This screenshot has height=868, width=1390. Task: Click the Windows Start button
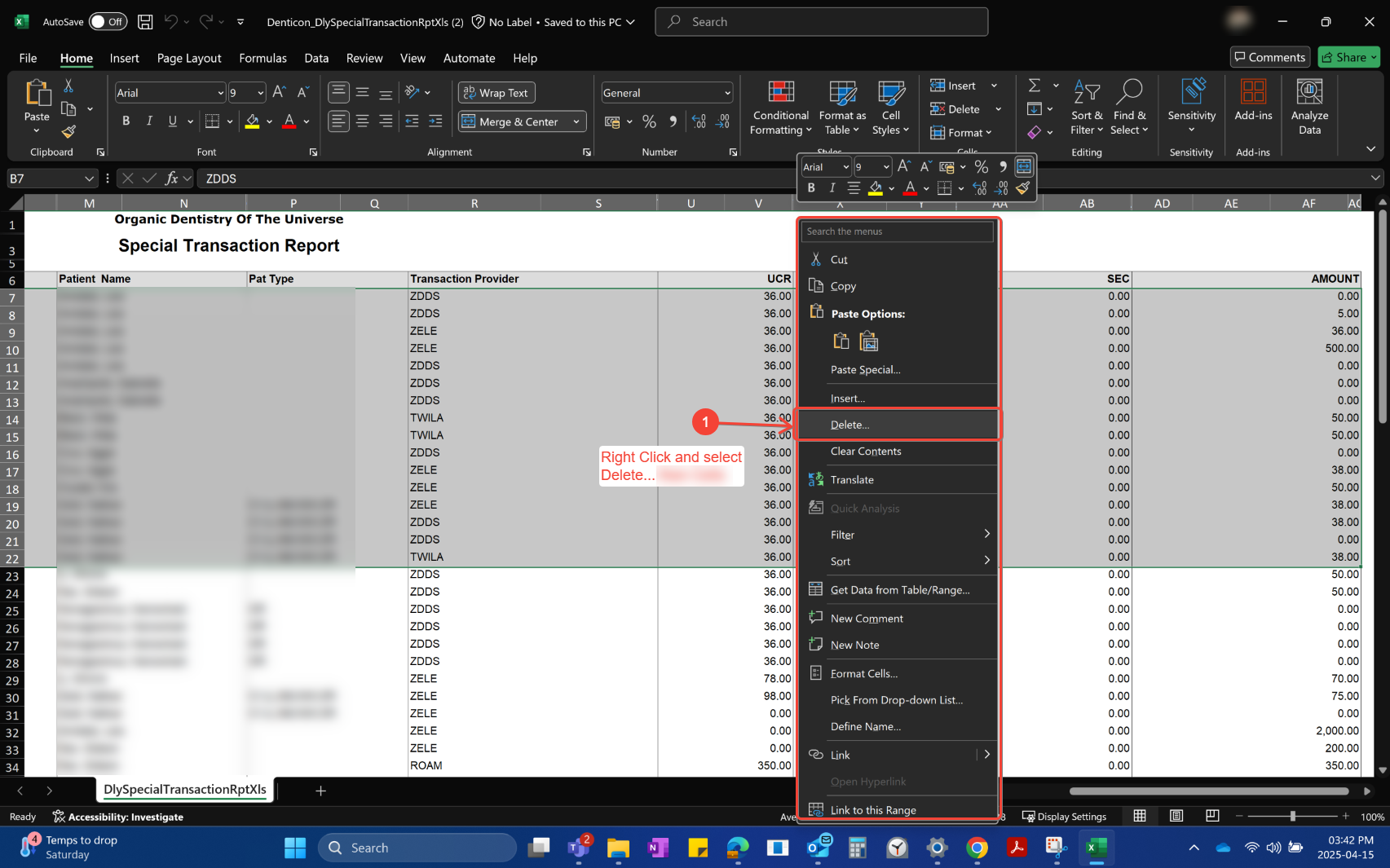(295, 848)
